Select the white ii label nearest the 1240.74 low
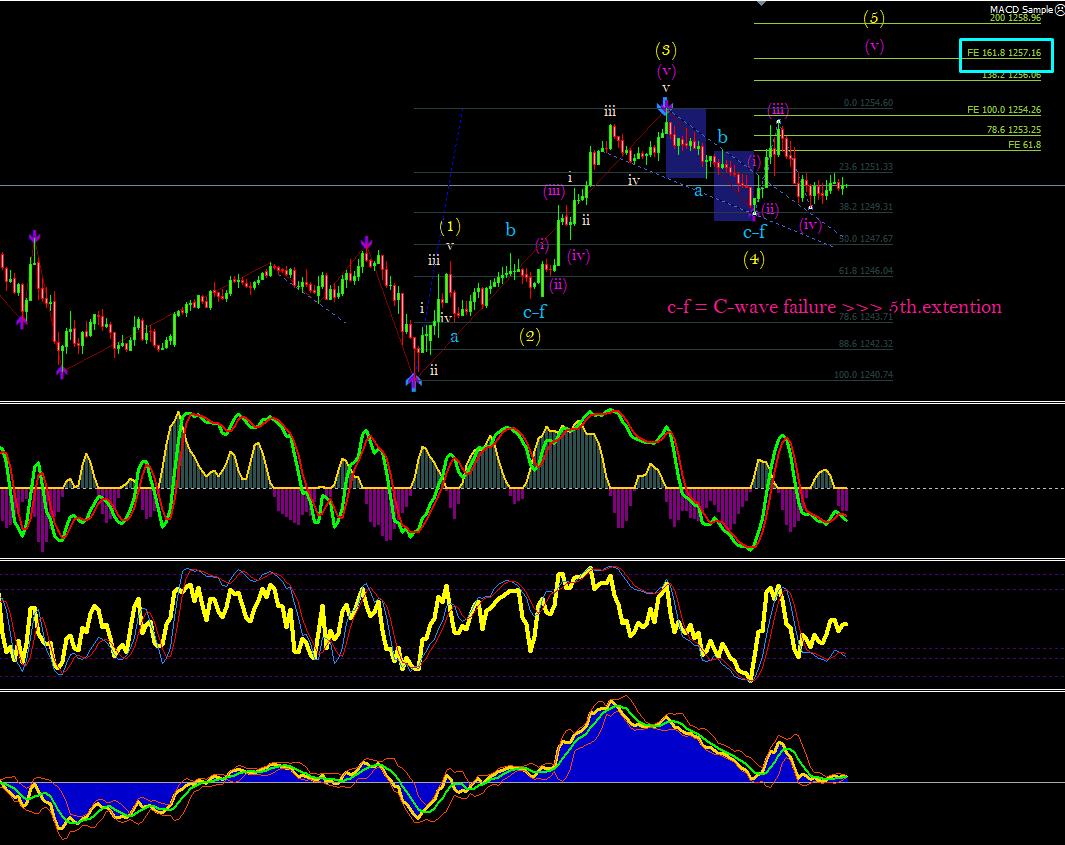Viewport: 1065px width, 845px height. pyautogui.click(x=433, y=370)
